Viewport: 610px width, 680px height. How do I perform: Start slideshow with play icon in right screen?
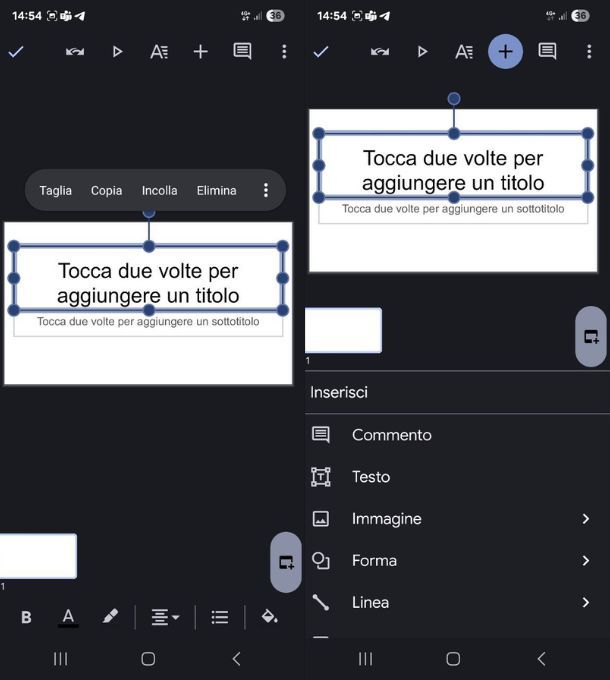[x=422, y=52]
